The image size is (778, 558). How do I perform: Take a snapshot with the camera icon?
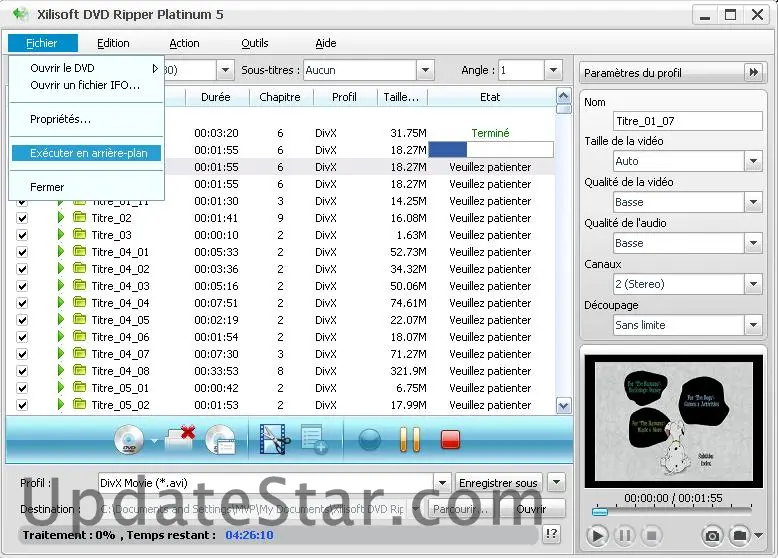click(x=712, y=536)
